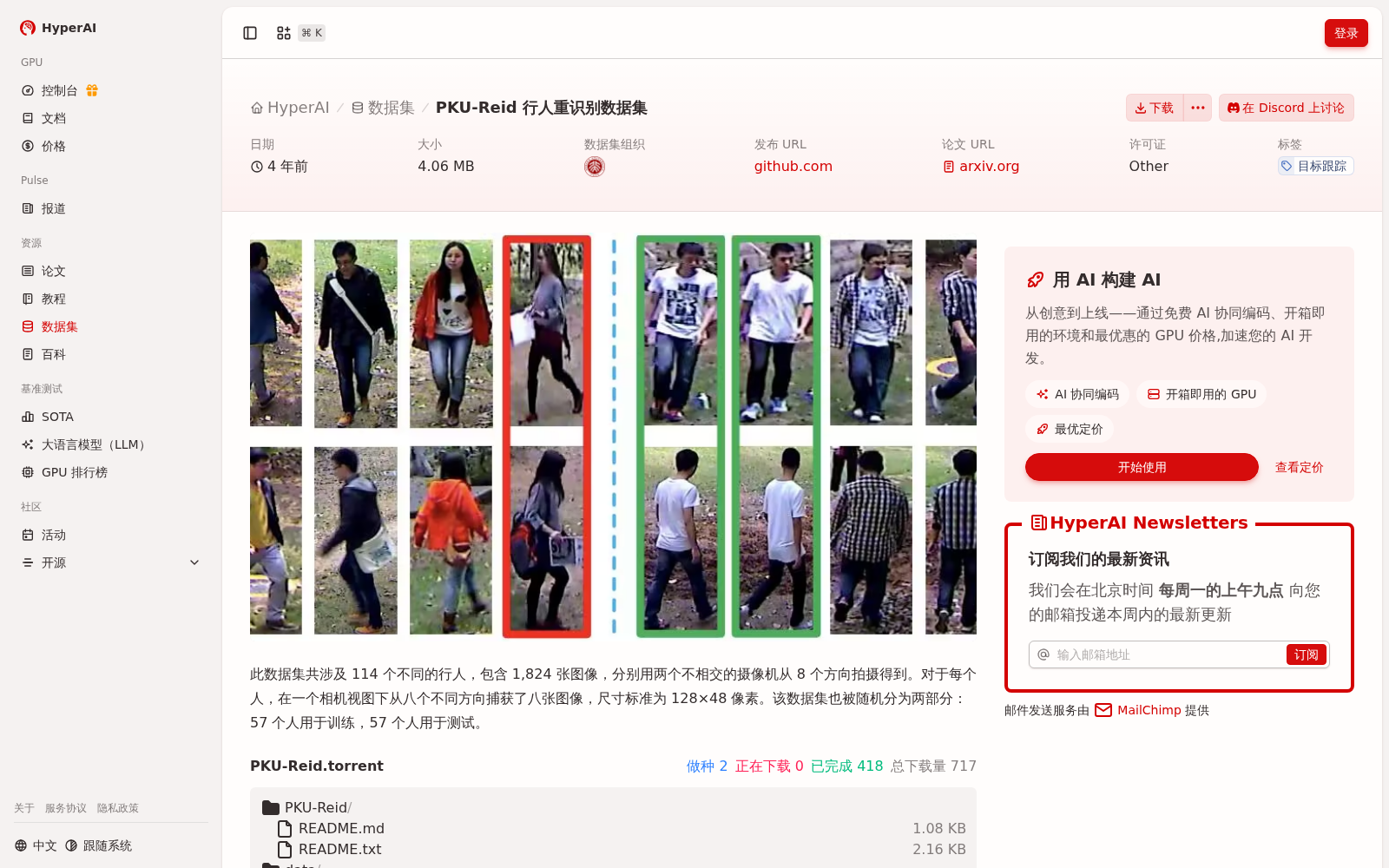
Task: Click the HyperAI logo in sidebar
Action: (58, 28)
